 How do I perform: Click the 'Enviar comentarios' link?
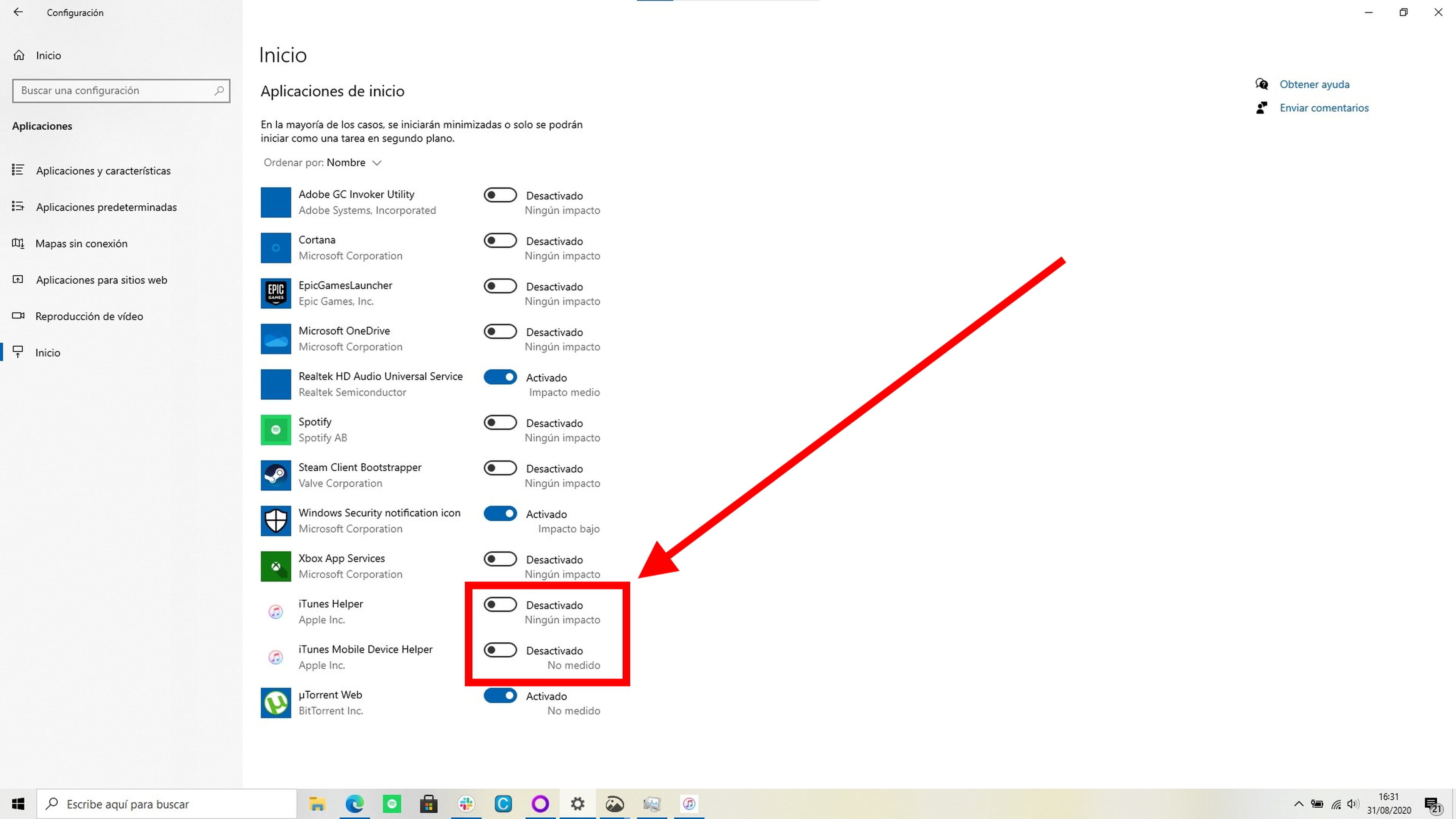[1324, 108]
